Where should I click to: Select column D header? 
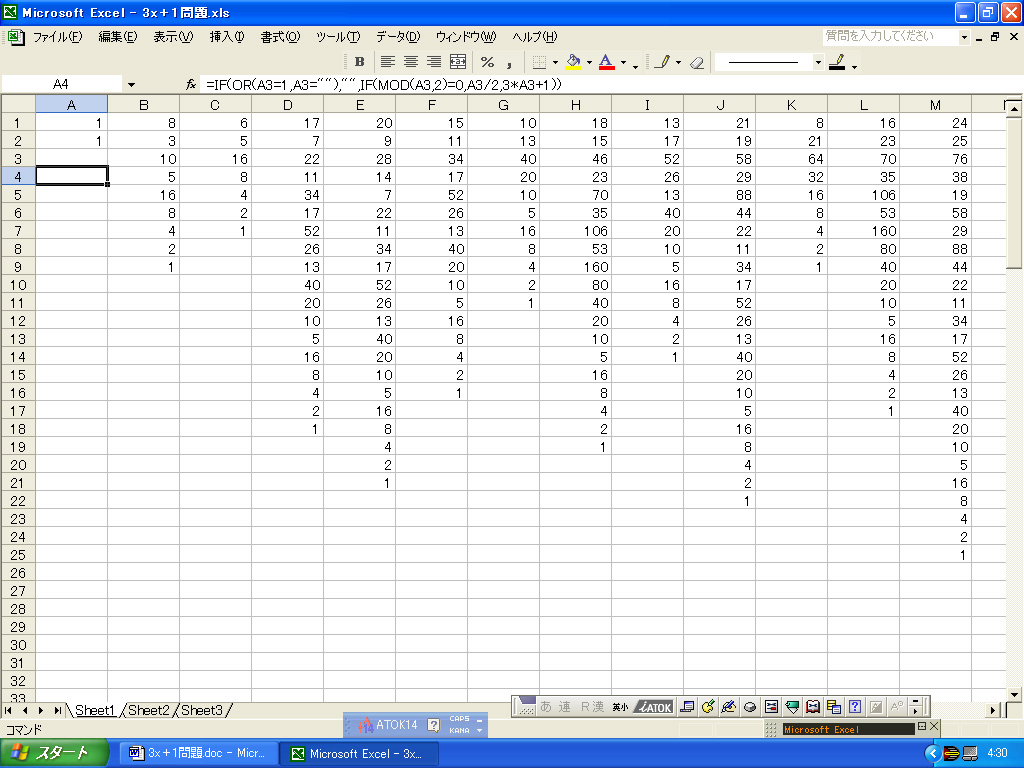(x=288, y=104)
